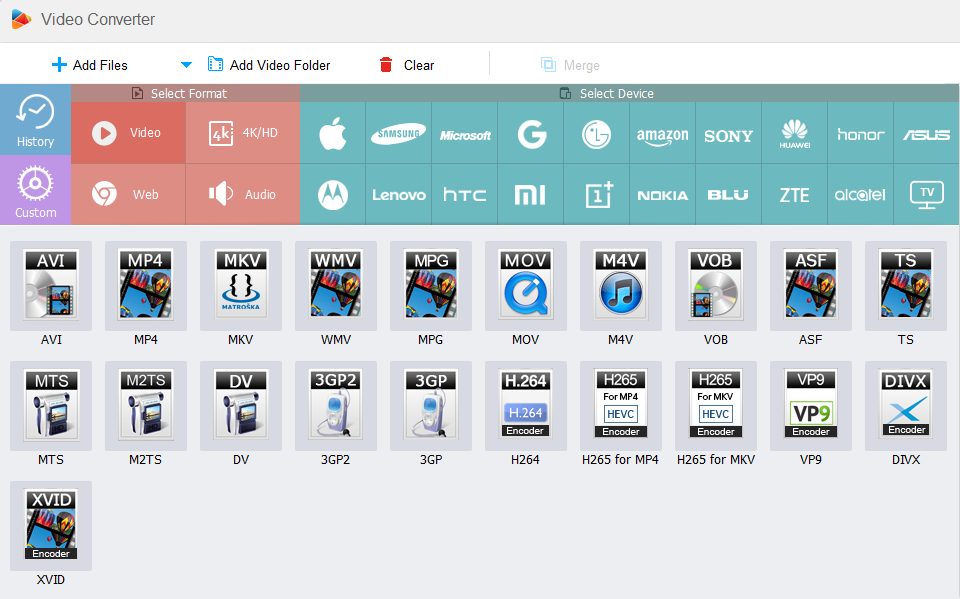Pick the VP9 encoder format
This screenshot has height=599, width=960.
(811, 406)
